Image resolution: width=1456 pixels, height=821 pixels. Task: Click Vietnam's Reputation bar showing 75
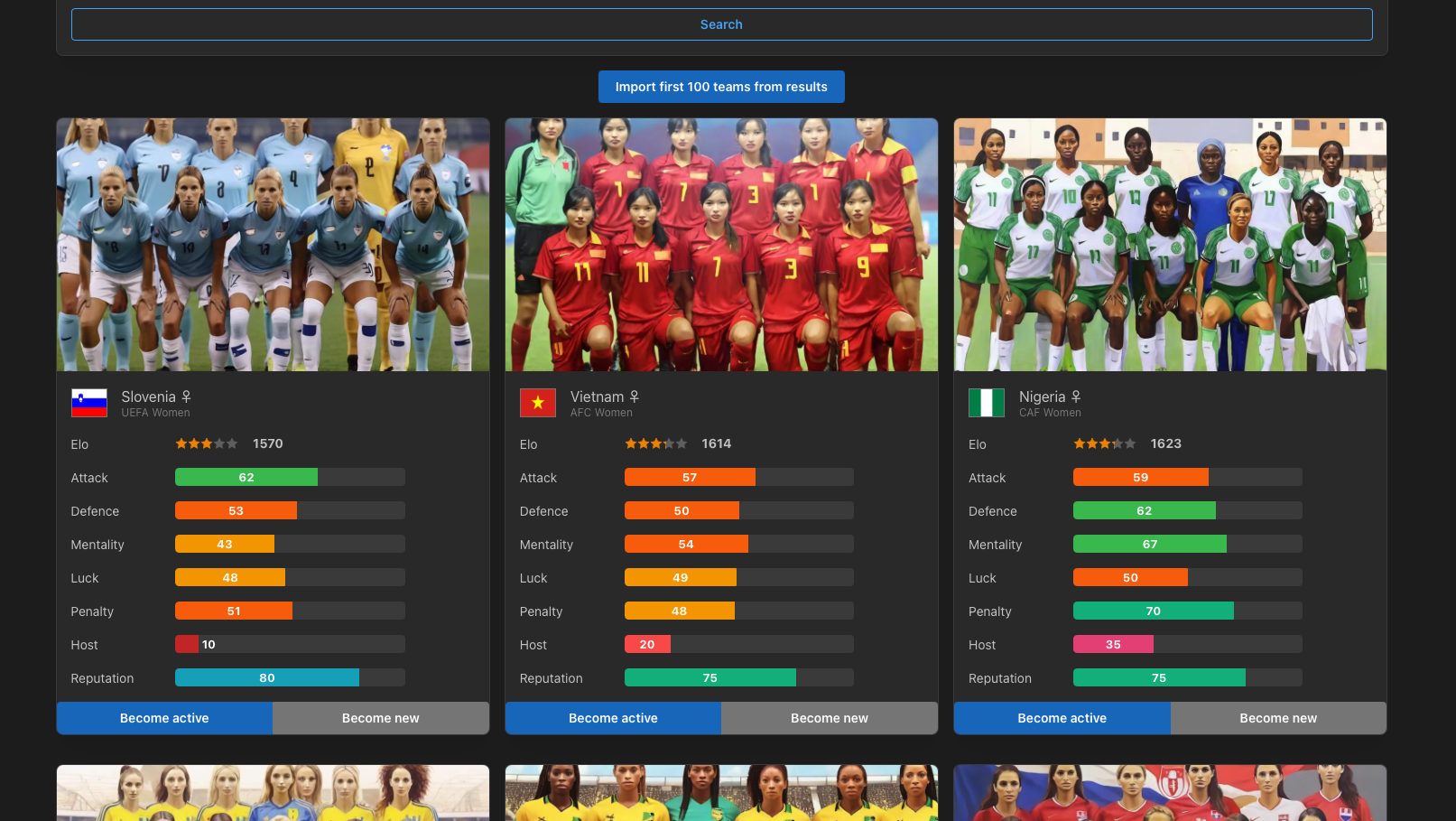(739, 677)
